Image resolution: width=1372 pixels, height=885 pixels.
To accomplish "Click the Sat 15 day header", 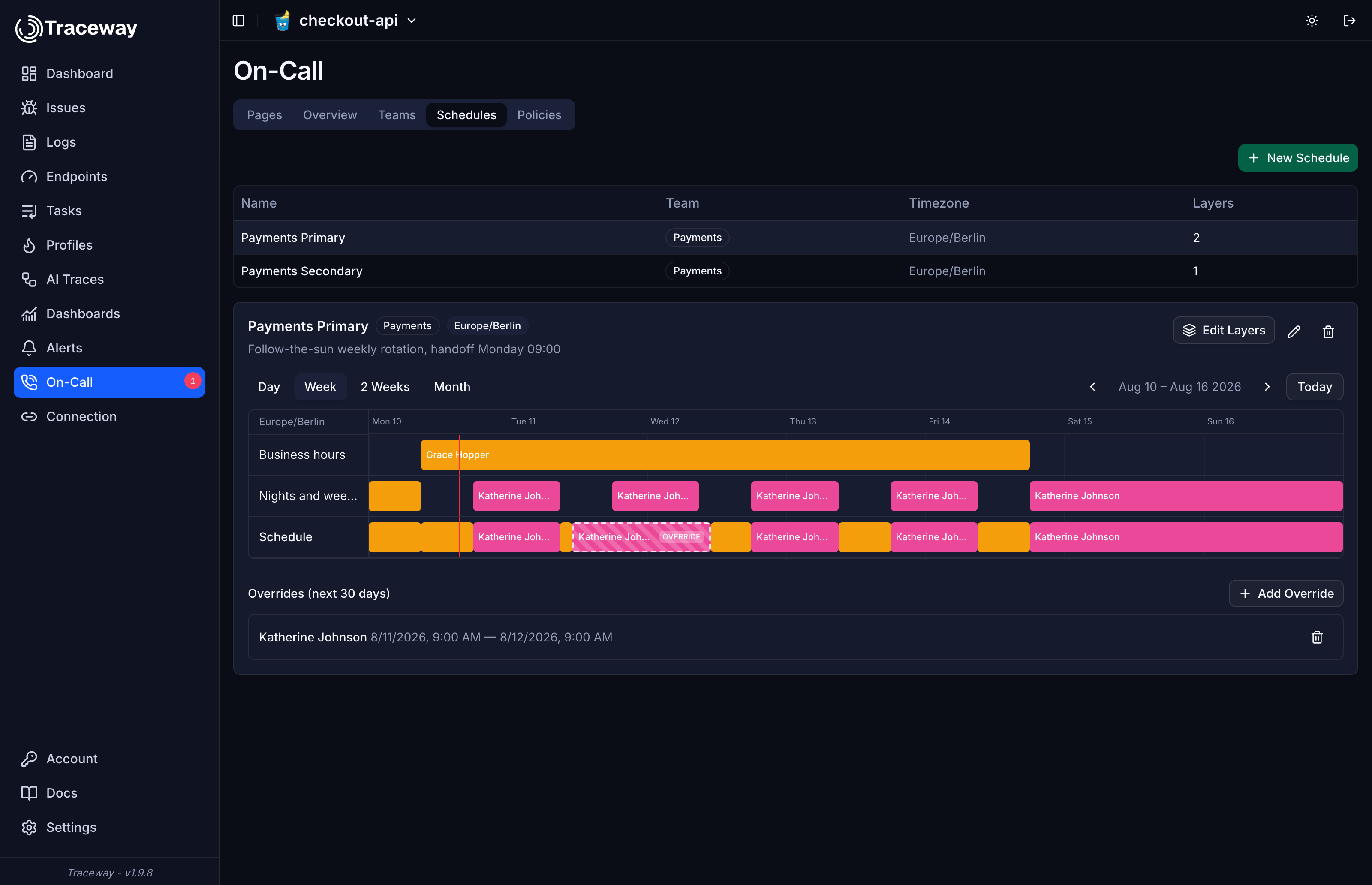I will tap(1080, 422).
